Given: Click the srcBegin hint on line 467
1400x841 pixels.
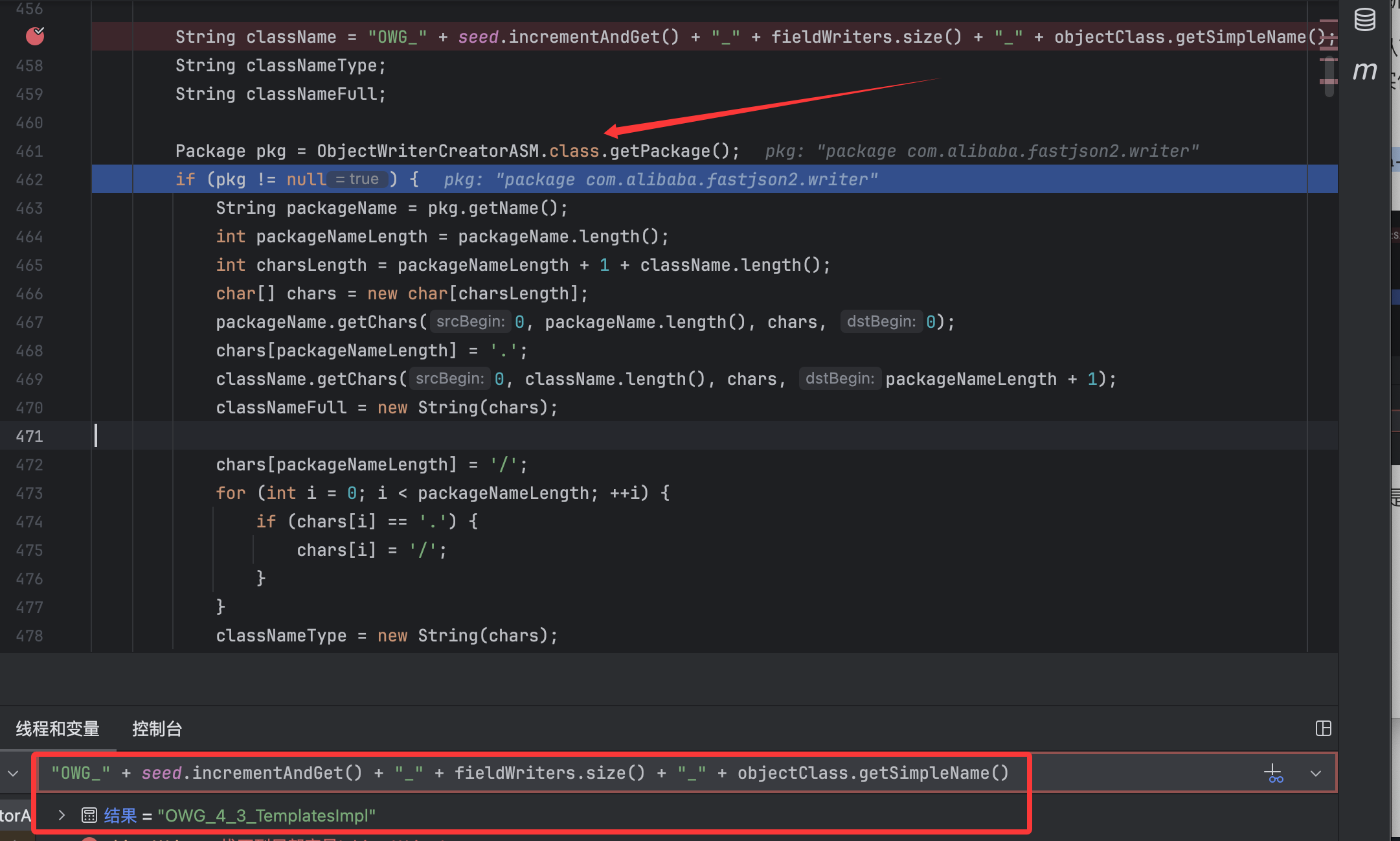Looking at the screenshot, I should [470, 322].
